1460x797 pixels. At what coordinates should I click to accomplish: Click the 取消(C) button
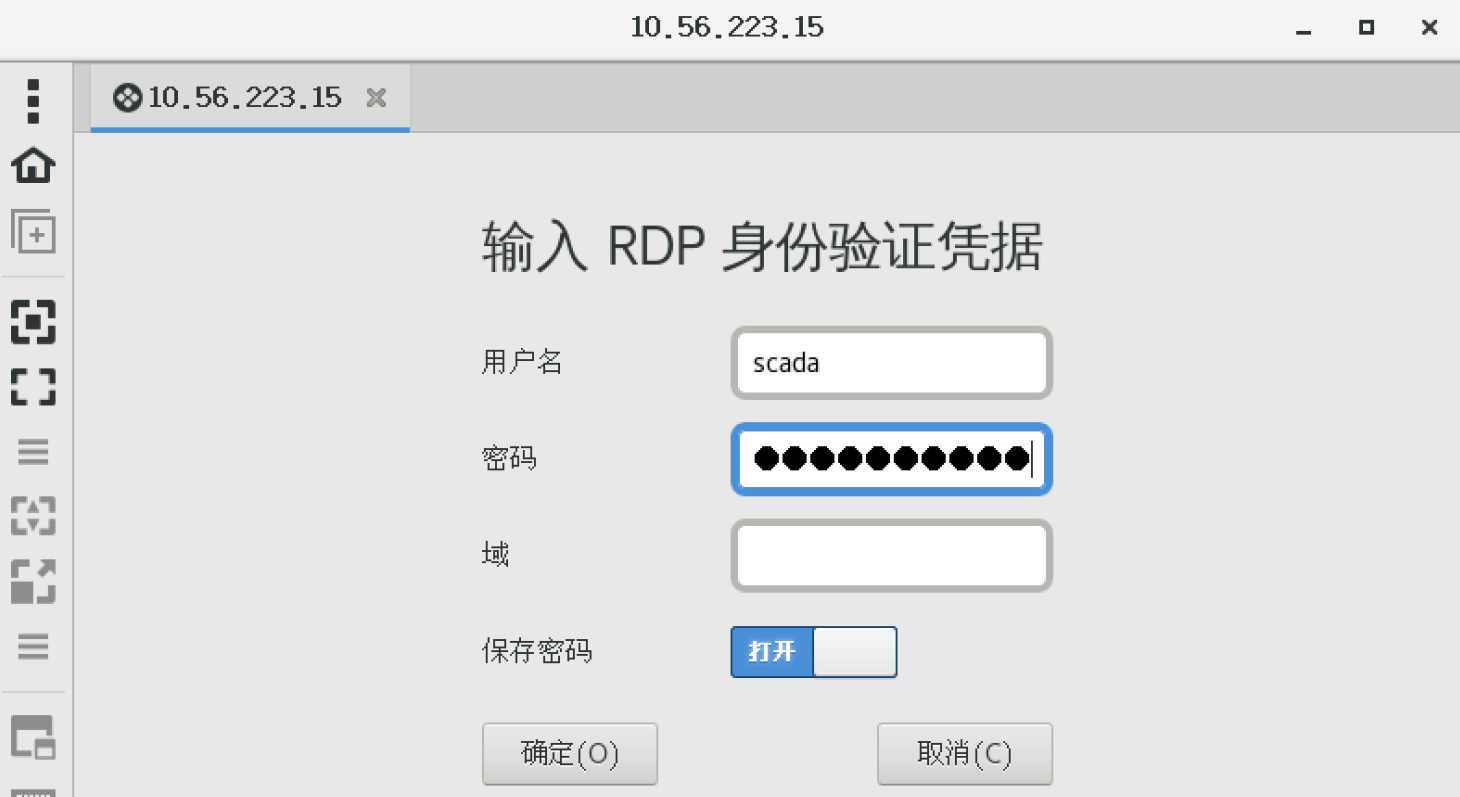click(x=964, y=754)
